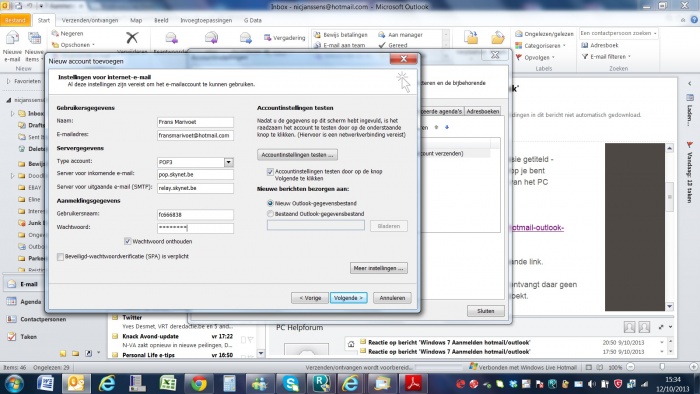Click in the Gebruikersnaam input field
The height and width of the screenshot is (394, 700).
point(195,215)
